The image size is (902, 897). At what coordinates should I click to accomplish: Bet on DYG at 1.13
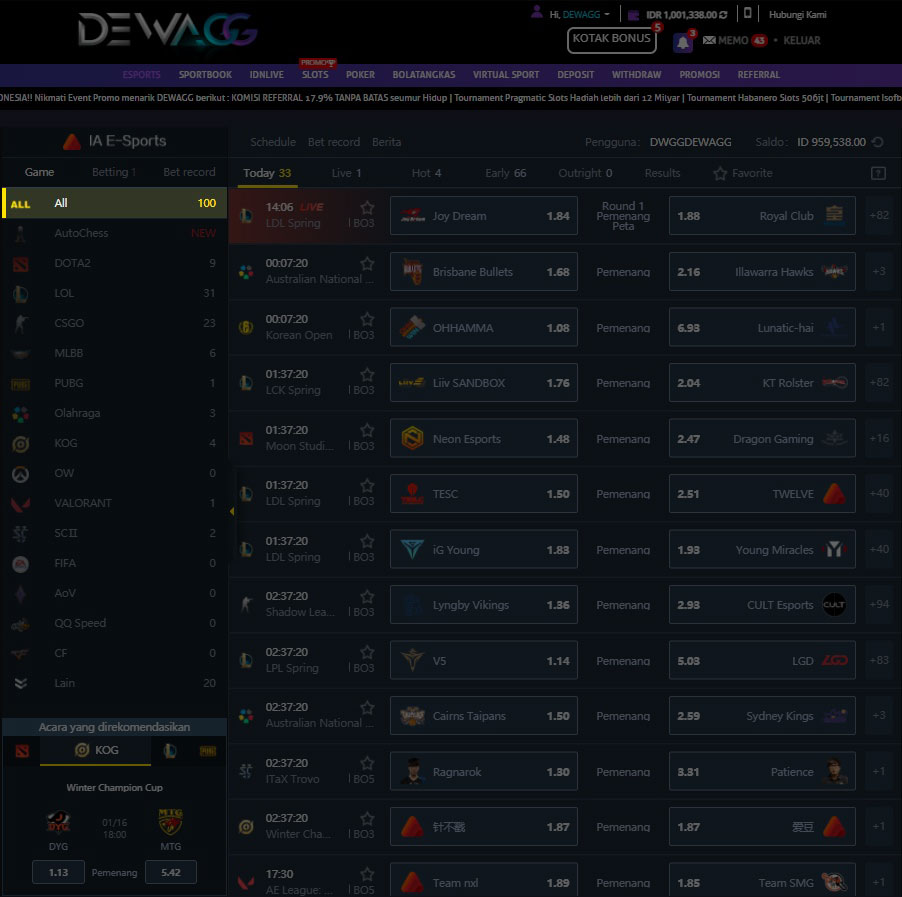(x=58, y=873)
